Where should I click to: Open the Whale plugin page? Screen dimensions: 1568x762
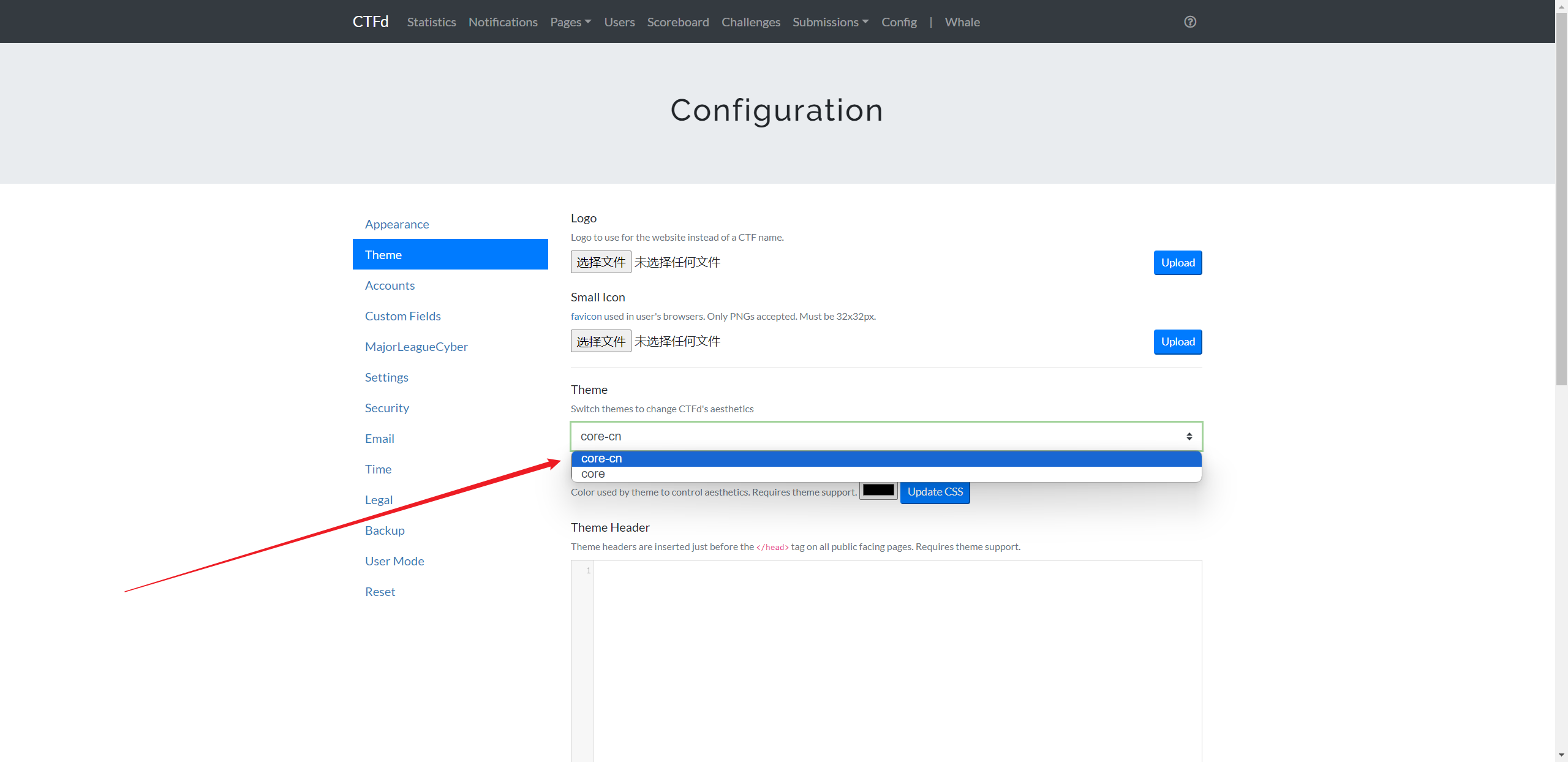(x=962, y=22)
